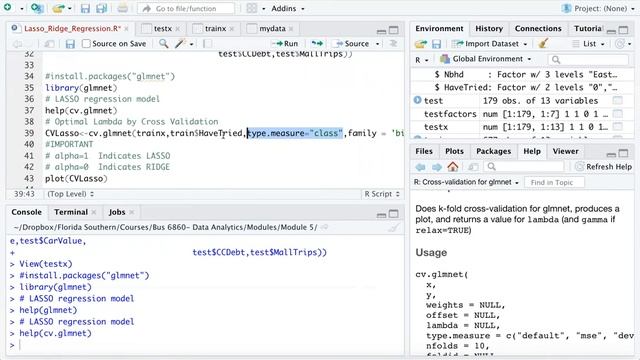View the test data grid icon
640x360 pixels.
click(x=618, y=100)
